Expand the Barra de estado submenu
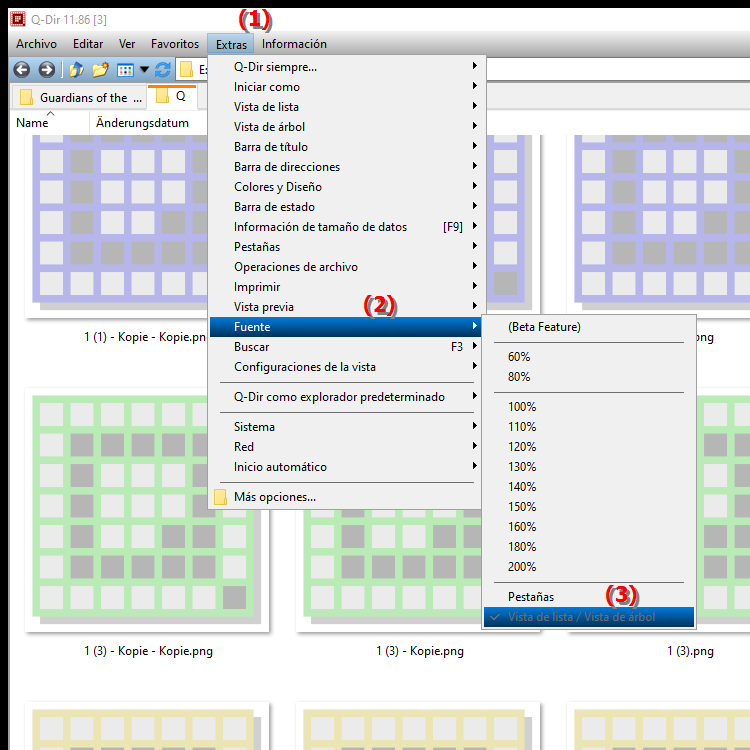750x750 pixels. 347,207
